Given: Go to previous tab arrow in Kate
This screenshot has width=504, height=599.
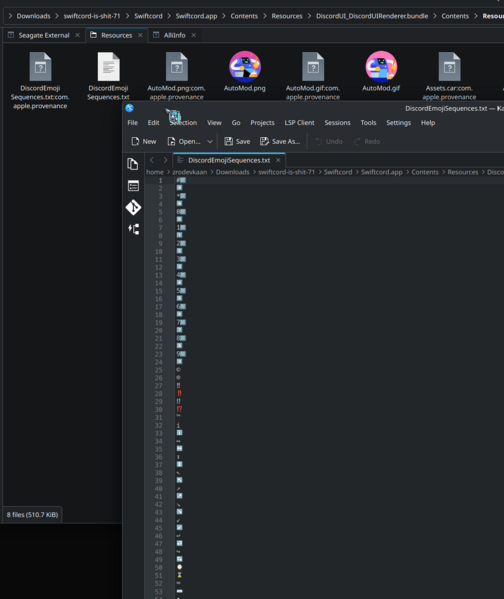Looking at the screenshot, I should click(152, 160).
